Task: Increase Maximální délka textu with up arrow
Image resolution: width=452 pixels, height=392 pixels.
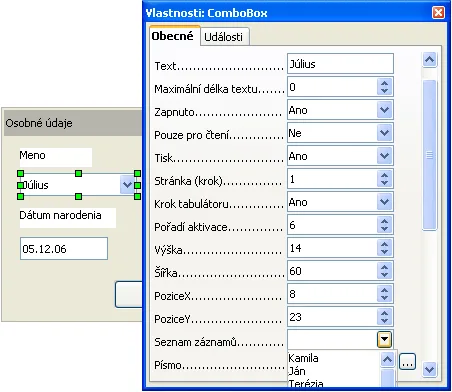Action: click(x=385, y=83)
